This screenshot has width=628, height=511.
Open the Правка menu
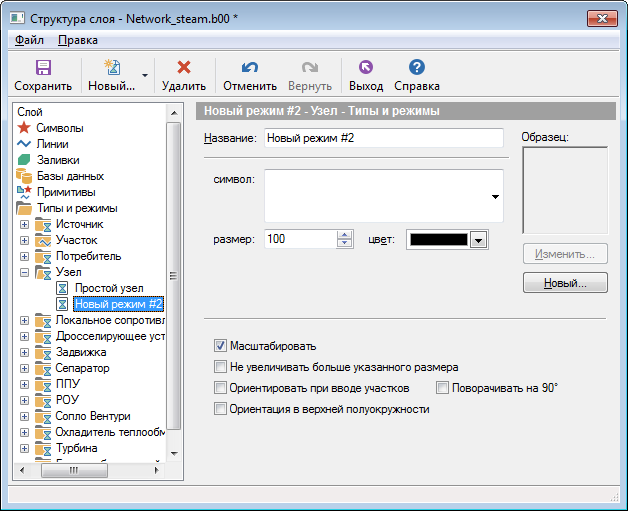pos(77,40)
